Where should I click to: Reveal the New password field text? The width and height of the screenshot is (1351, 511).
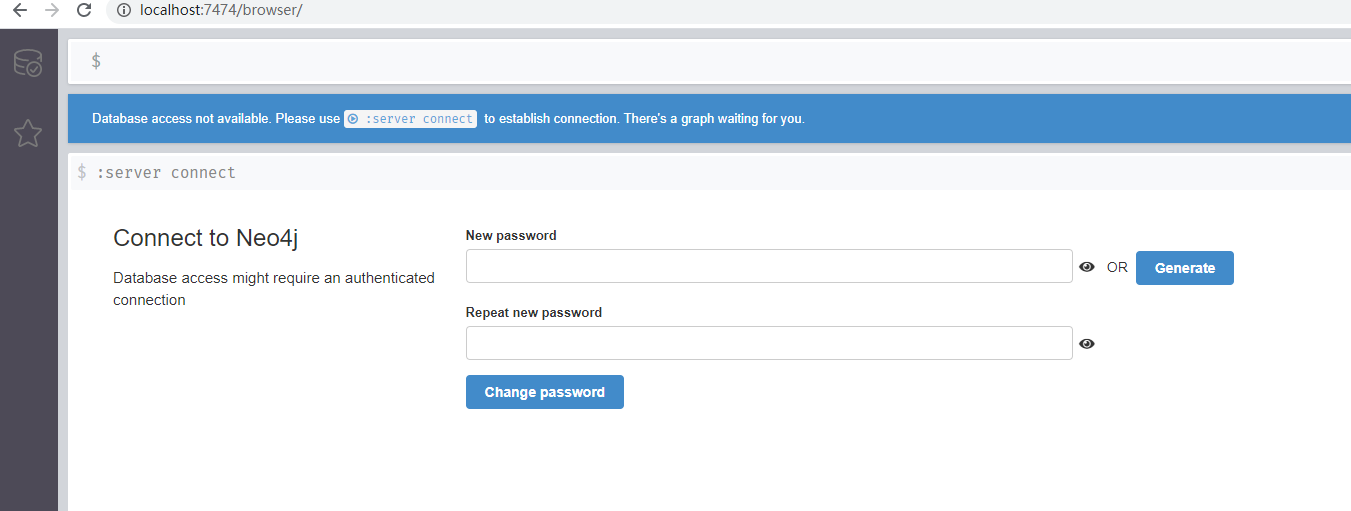click(1087, 267)
